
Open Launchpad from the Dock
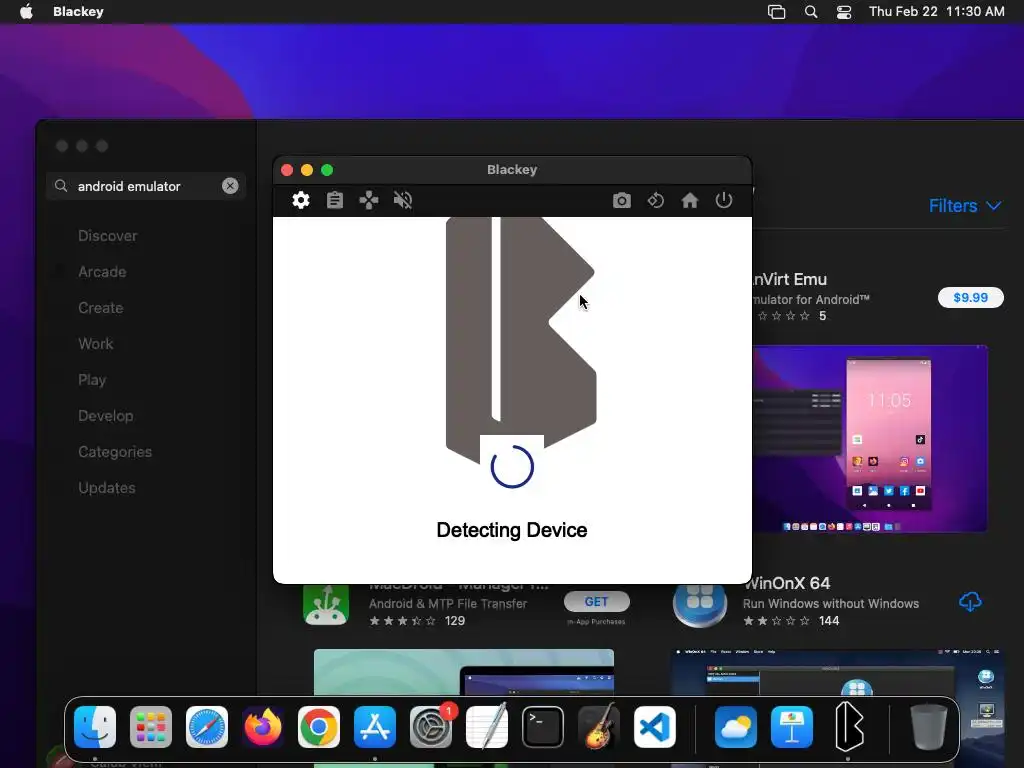151,727
